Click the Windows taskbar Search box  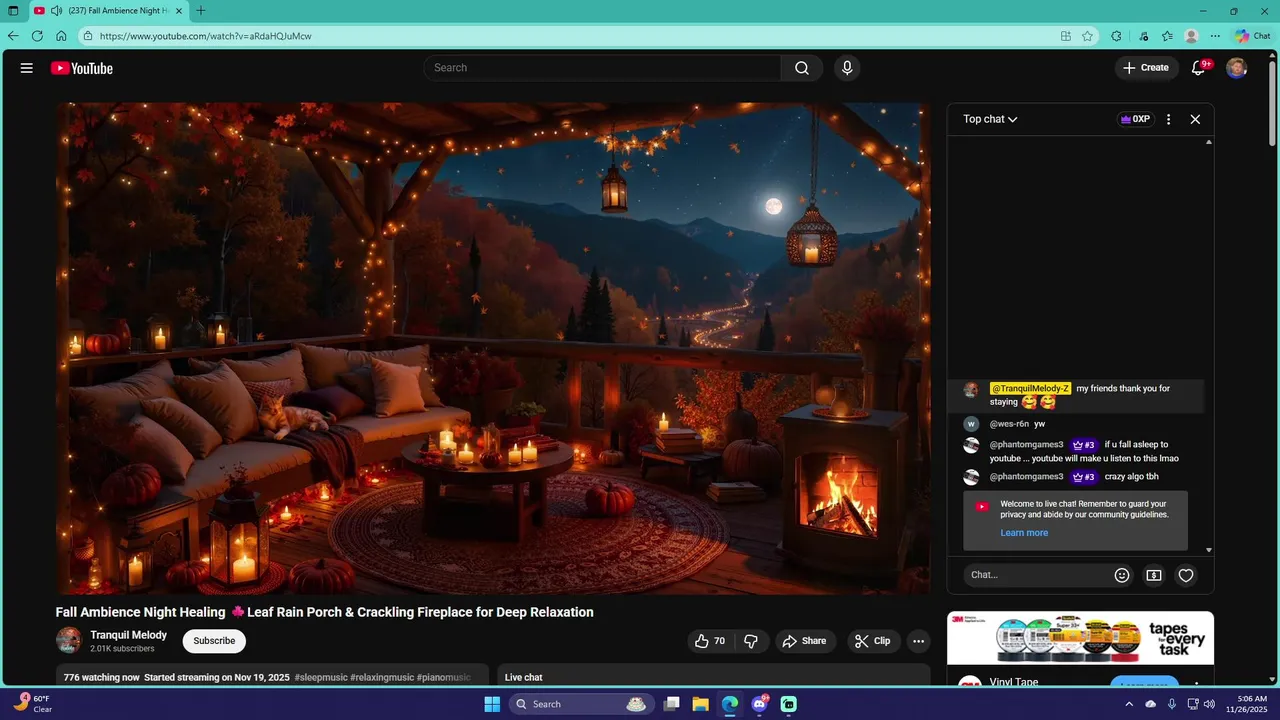581,704
